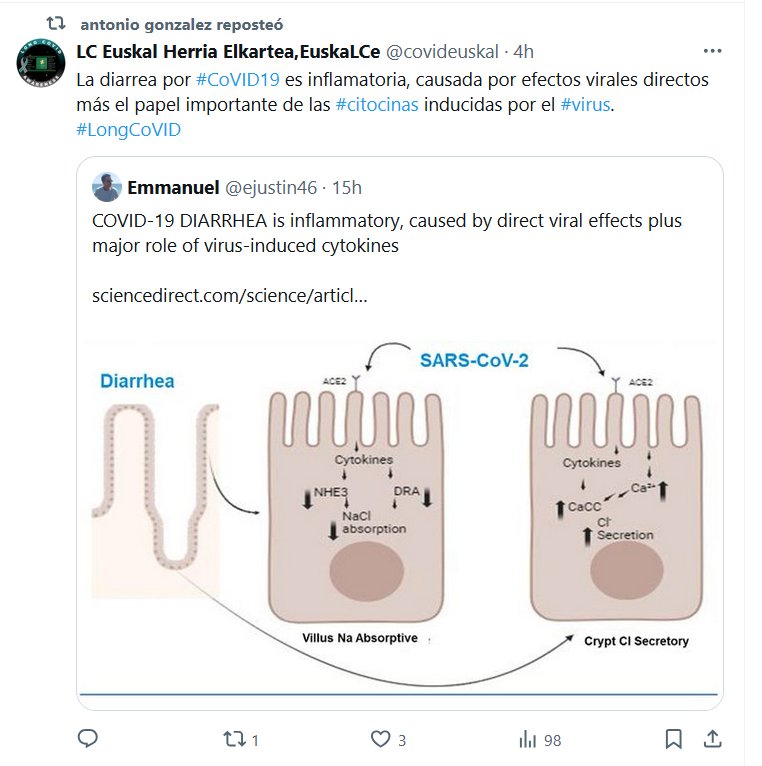Open the SARS-CoV-2 diarrhea diagram image
This screenshot has width=762, height=766.
pos(398,510)
